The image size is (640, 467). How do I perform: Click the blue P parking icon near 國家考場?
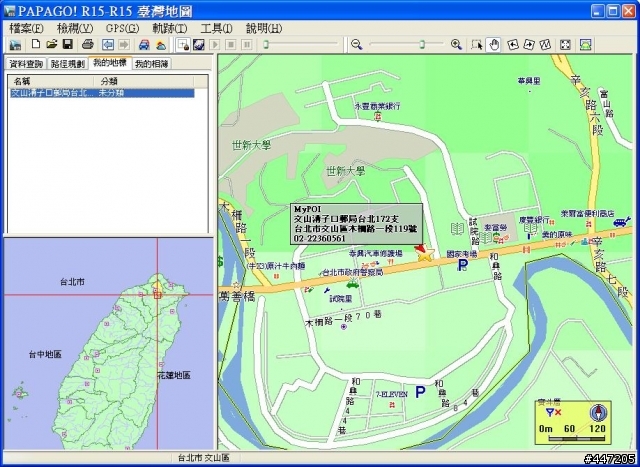click(462, 266)
